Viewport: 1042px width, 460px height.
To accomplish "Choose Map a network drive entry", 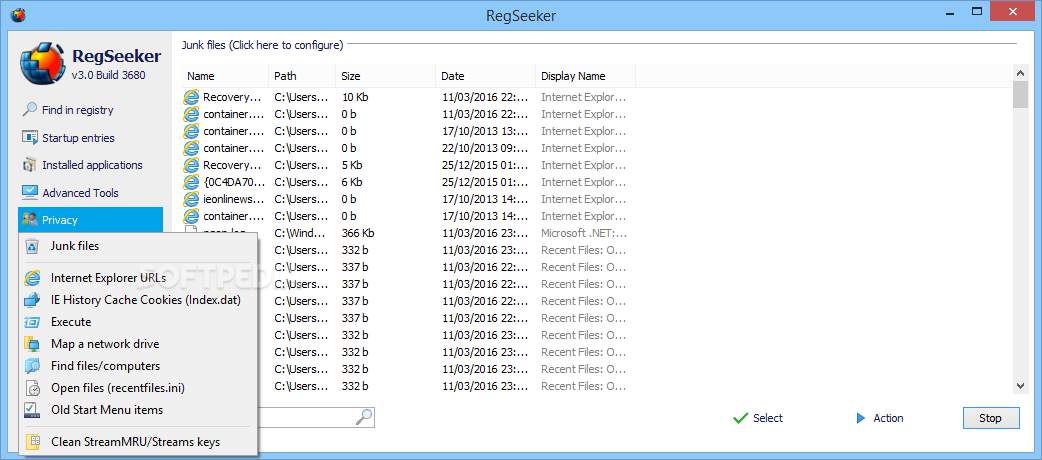I will (138, 344).
